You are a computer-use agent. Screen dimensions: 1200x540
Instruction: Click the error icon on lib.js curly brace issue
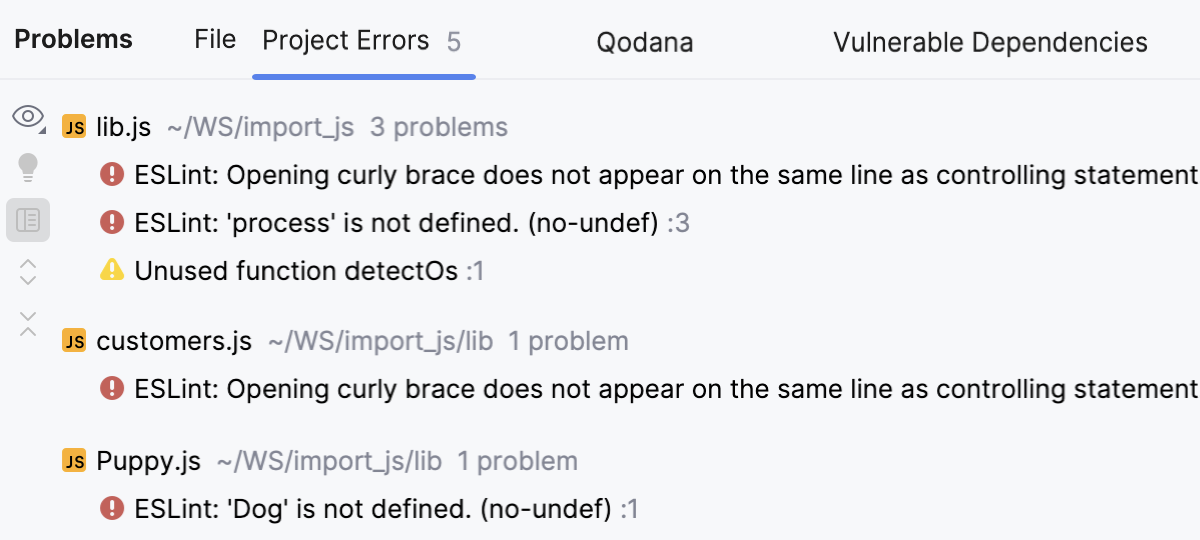point(112,175)
